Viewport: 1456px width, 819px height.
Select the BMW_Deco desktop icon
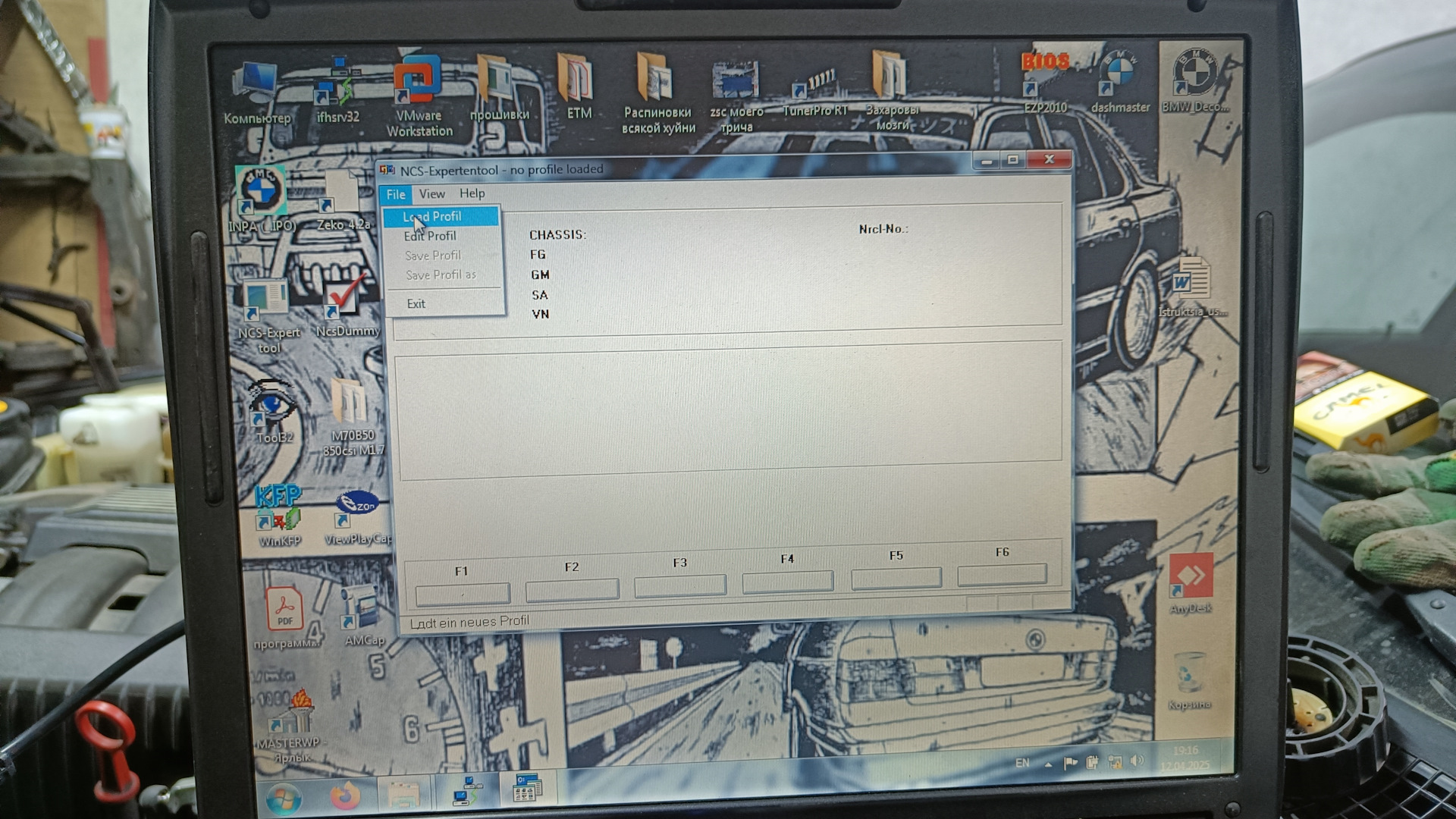(x=1195, y=79)
